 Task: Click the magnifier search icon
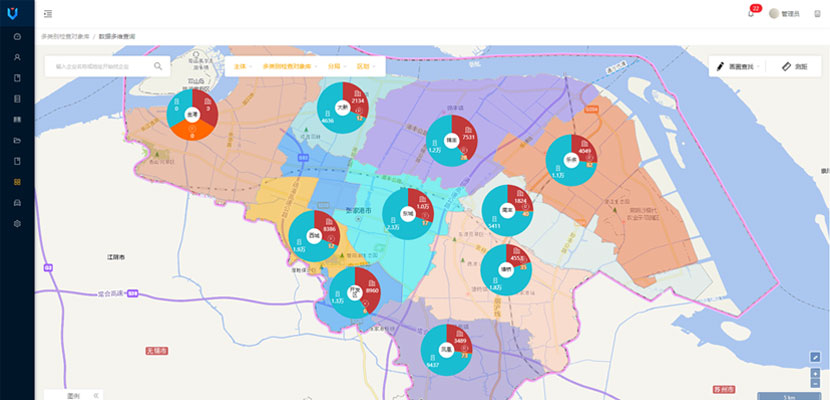tap(158, 66)
